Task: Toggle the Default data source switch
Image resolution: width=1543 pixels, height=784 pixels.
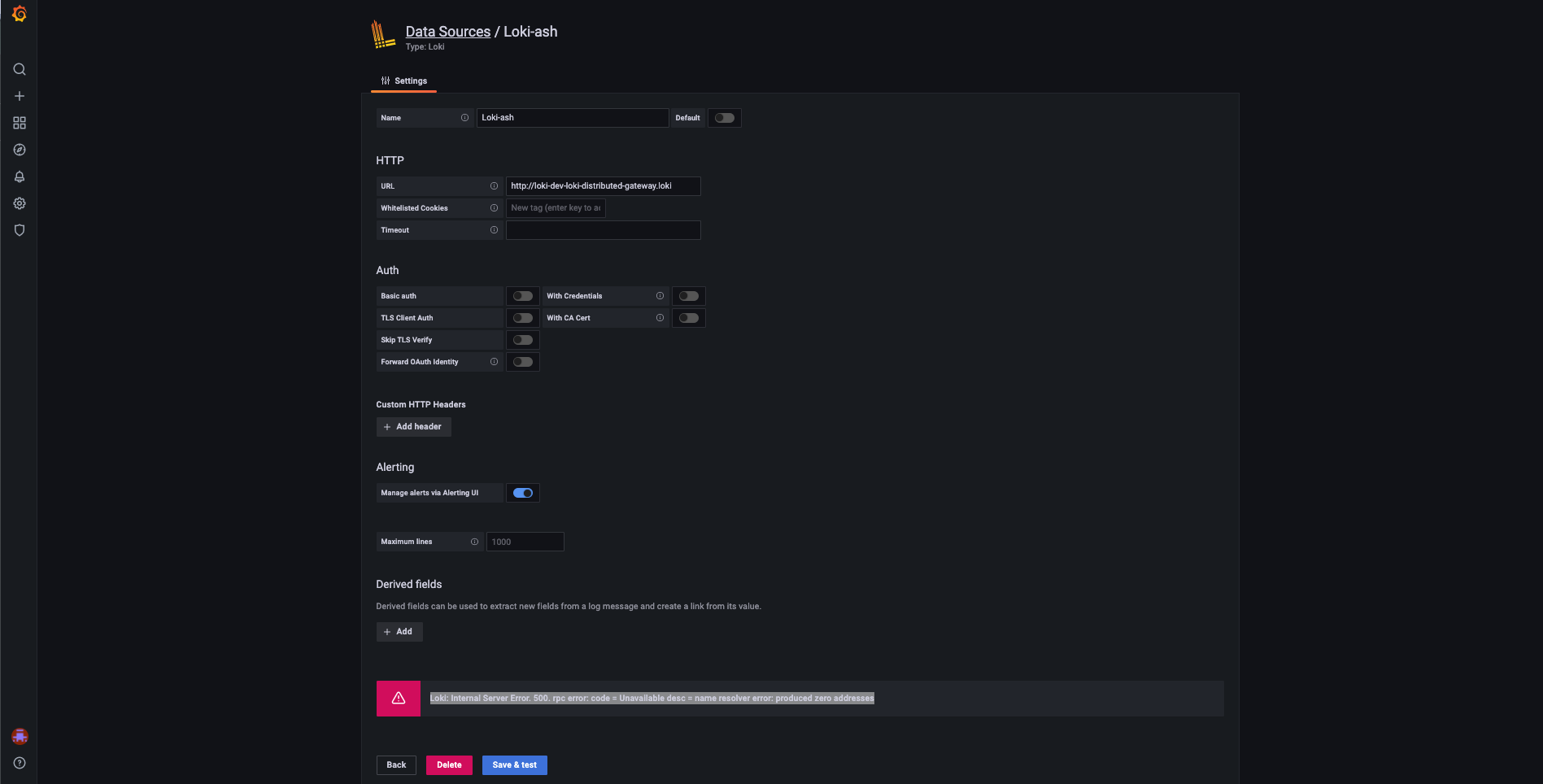Action: [725, 118]
